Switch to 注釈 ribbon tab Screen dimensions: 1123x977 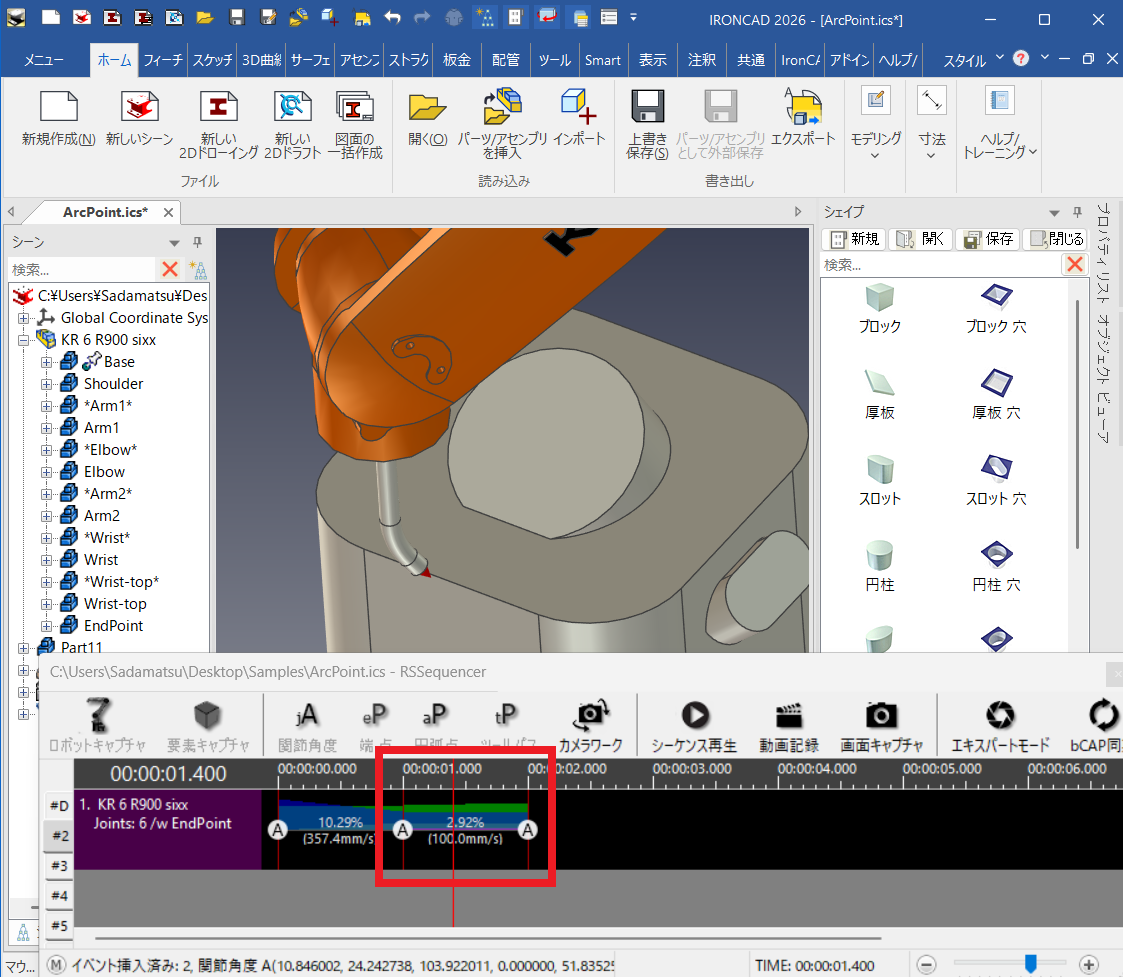pyautogui.click(x=702, y=60)
